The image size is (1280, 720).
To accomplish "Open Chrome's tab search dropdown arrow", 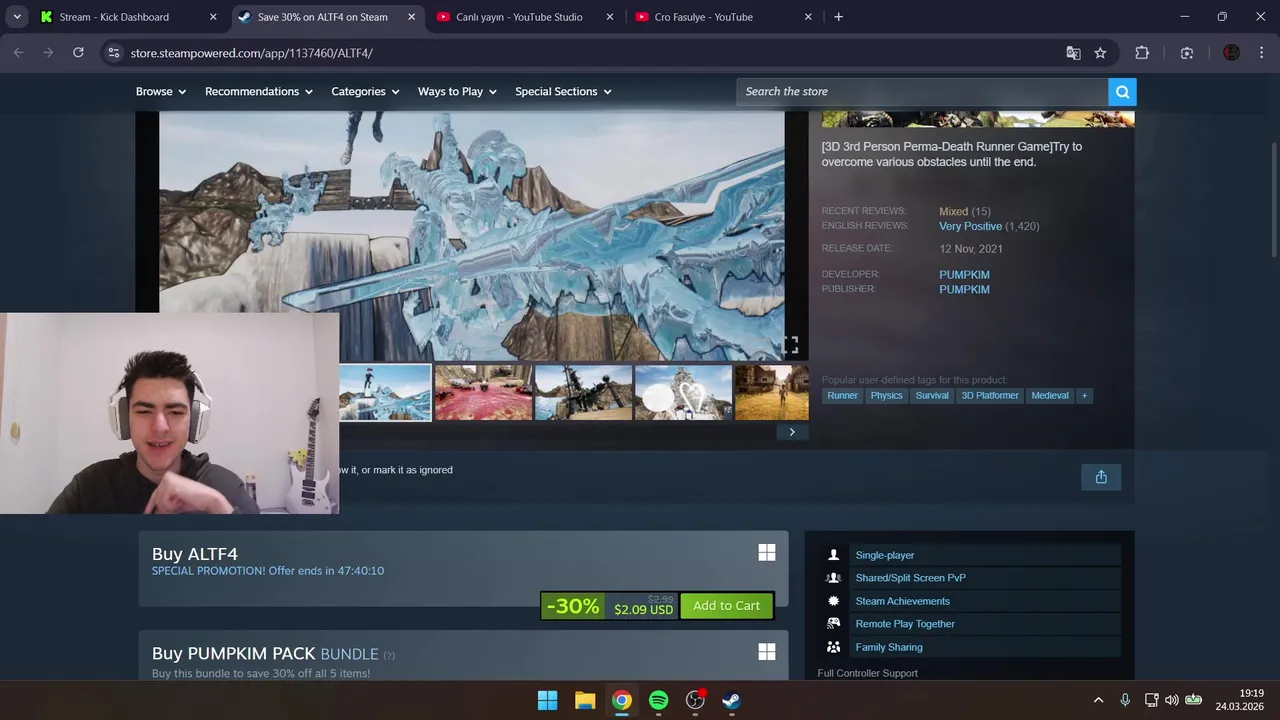I will coord(17,17).
